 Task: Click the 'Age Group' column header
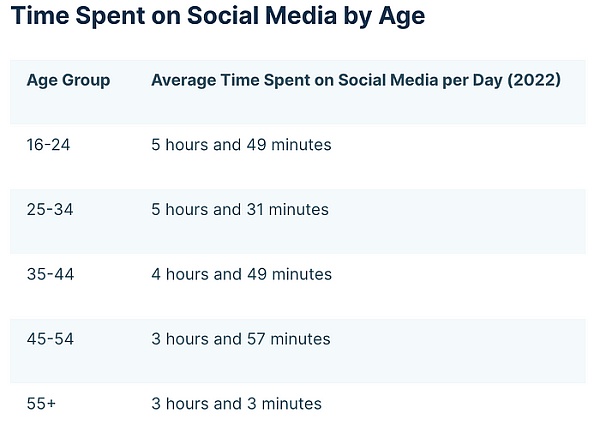coord(68,80)
